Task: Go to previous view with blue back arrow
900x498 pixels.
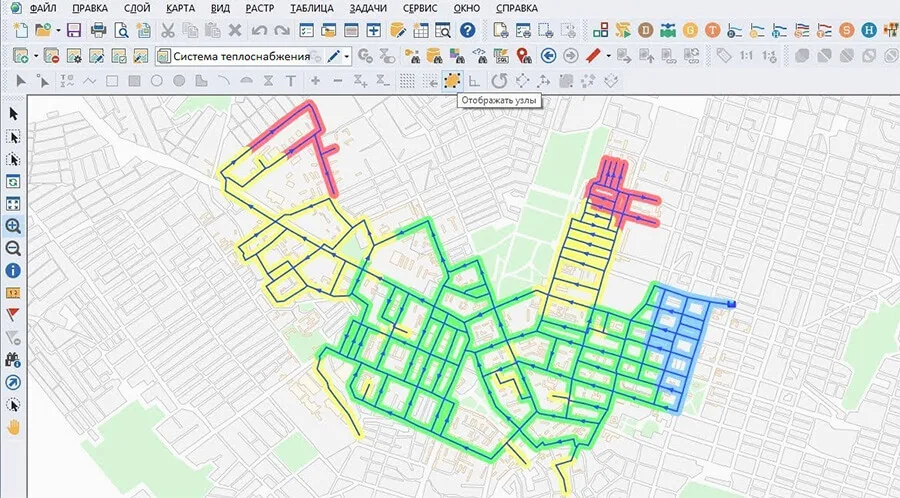Action: (x=548, y=56)
